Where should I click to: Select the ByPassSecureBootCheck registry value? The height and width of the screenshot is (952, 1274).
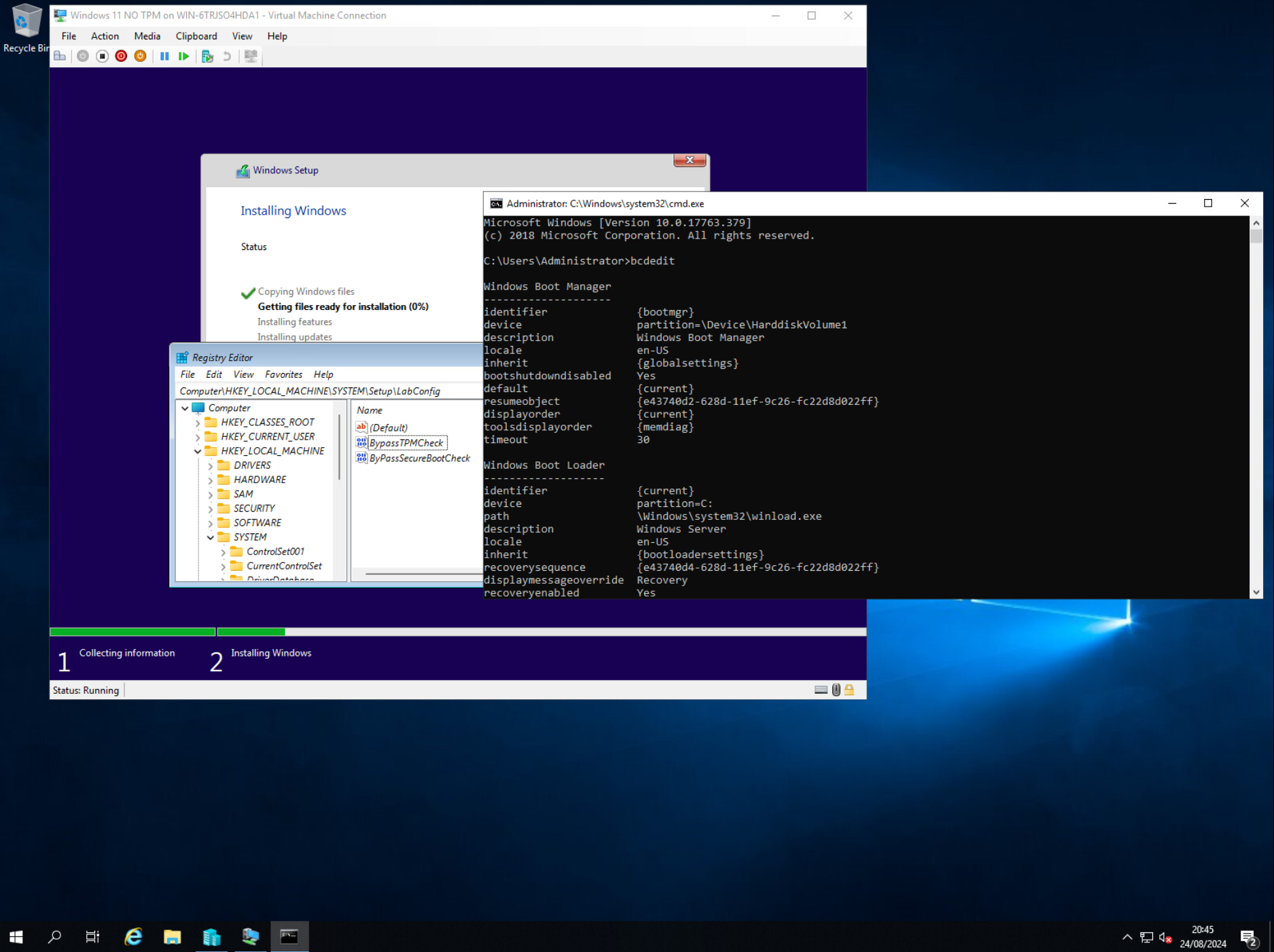pyautogui.click(x=419, y=458)
